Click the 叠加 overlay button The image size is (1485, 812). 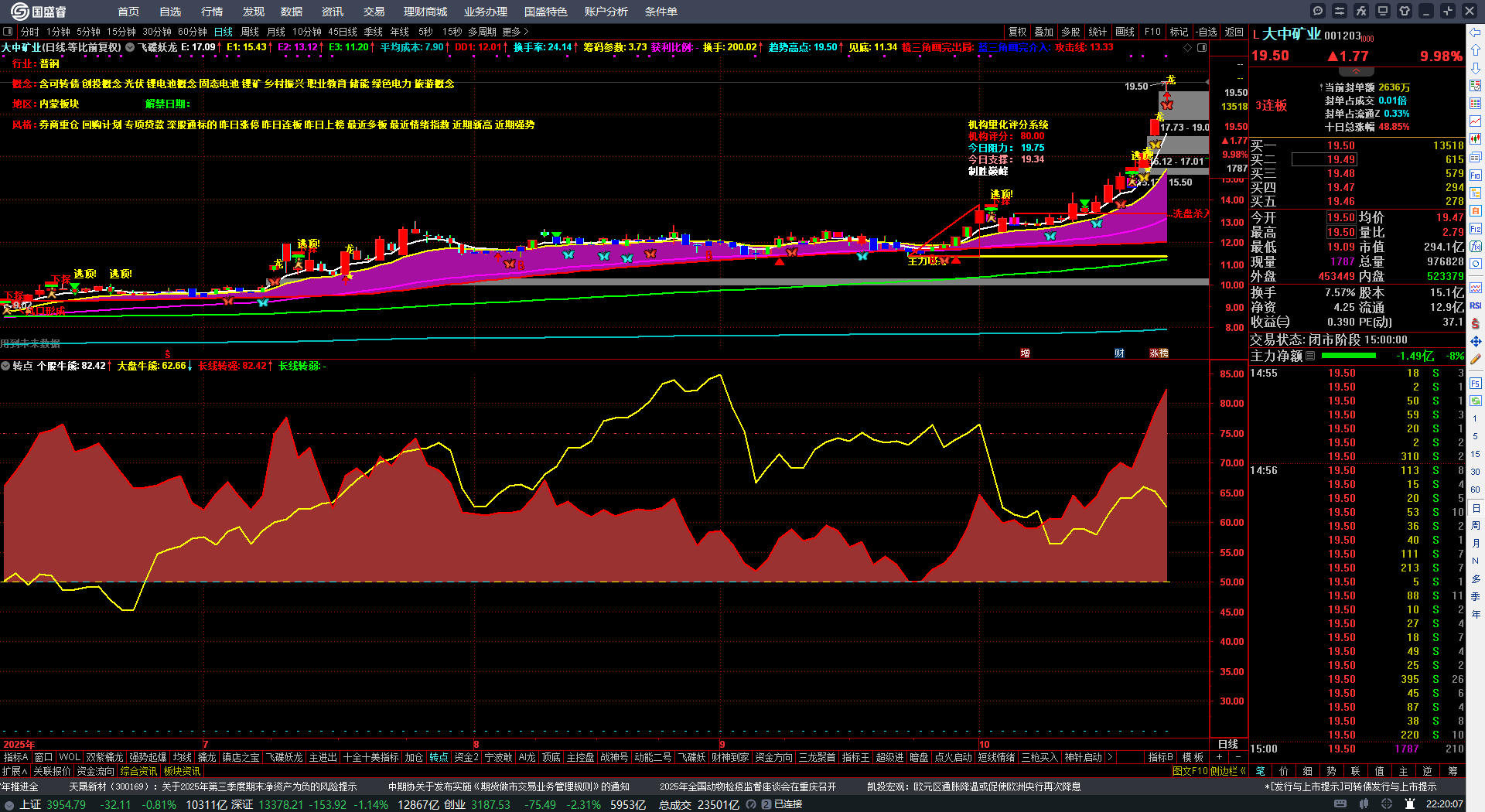1044,32
